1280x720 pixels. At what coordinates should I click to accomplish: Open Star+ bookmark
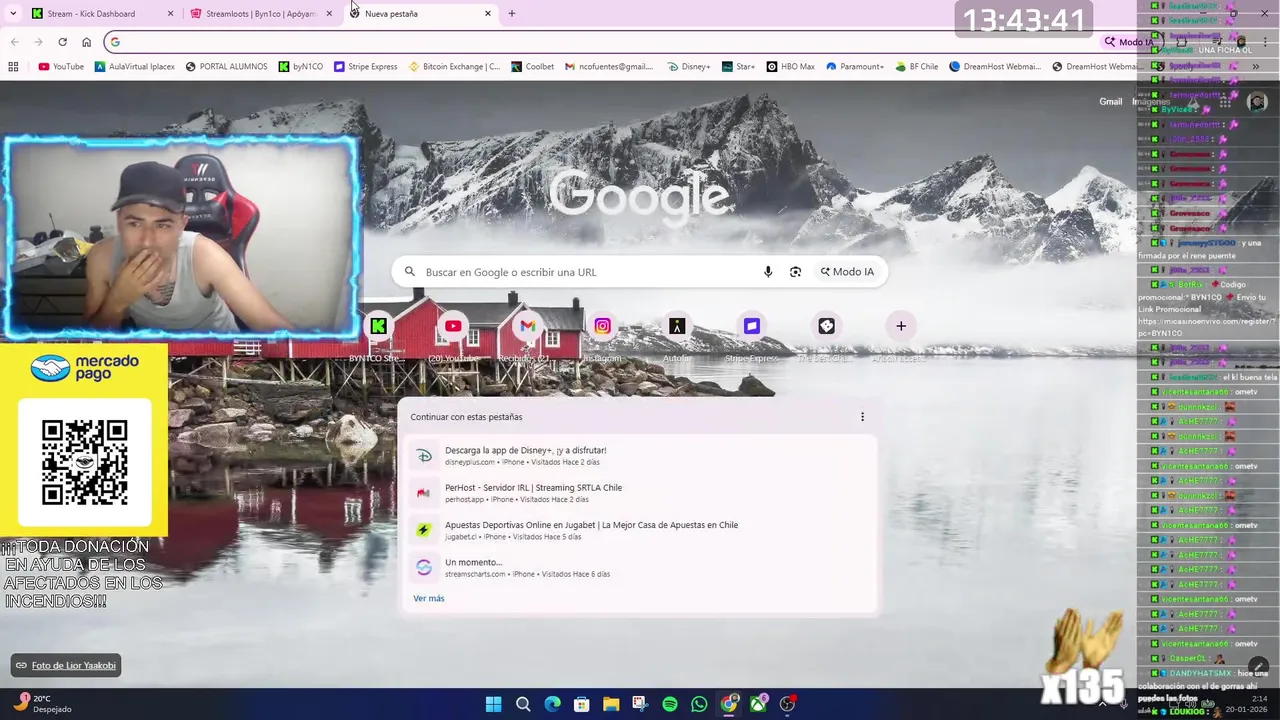[x=738, y=67]
